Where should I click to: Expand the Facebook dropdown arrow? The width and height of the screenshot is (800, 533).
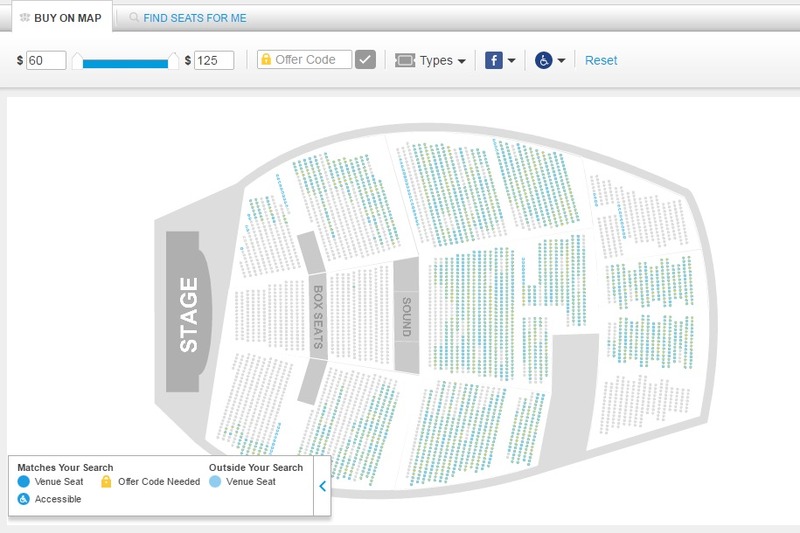tap(511, 61)
